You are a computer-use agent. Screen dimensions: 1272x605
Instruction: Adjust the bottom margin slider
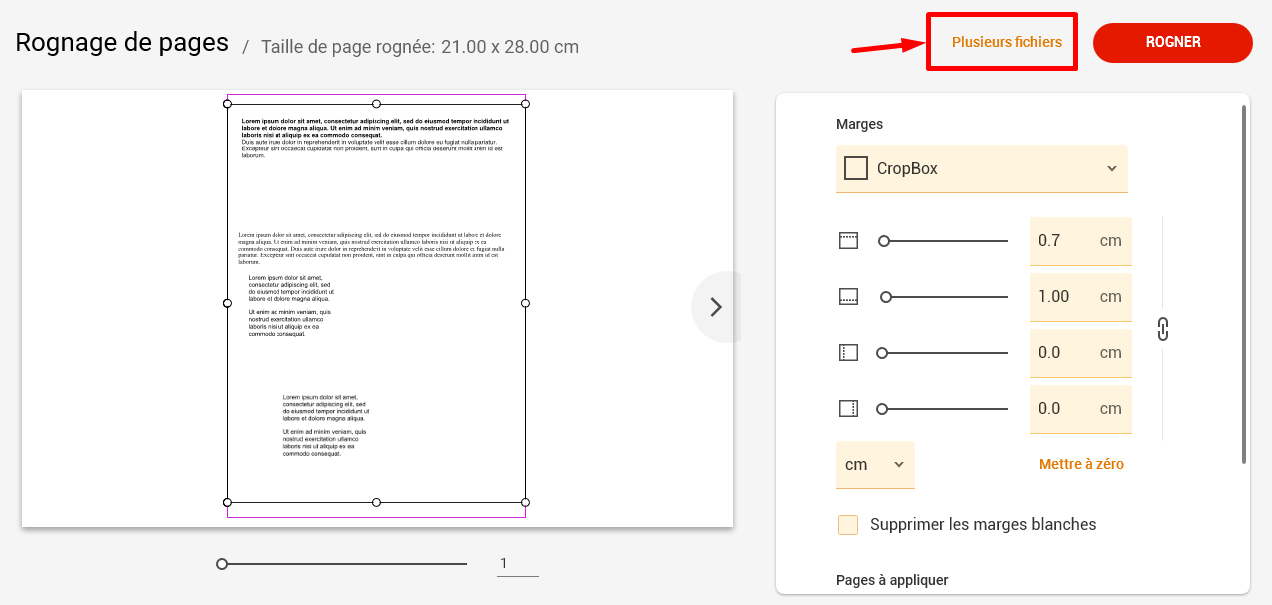click(x=943, y=297)
